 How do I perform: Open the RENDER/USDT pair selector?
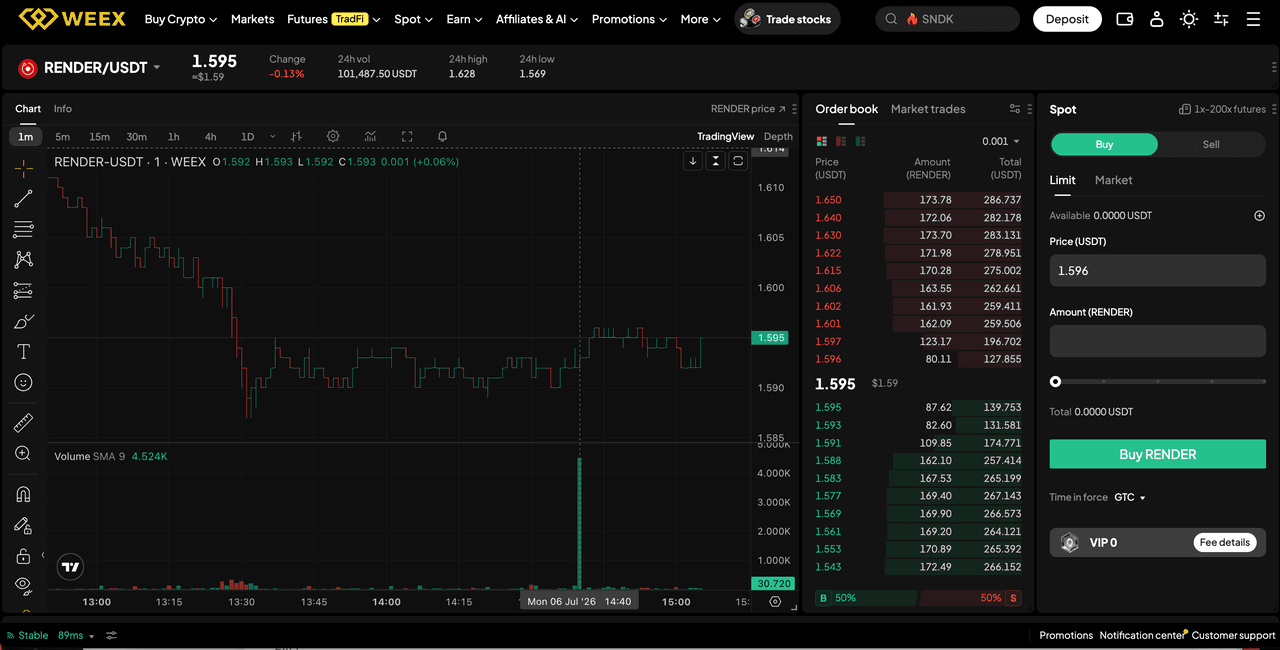90,67
